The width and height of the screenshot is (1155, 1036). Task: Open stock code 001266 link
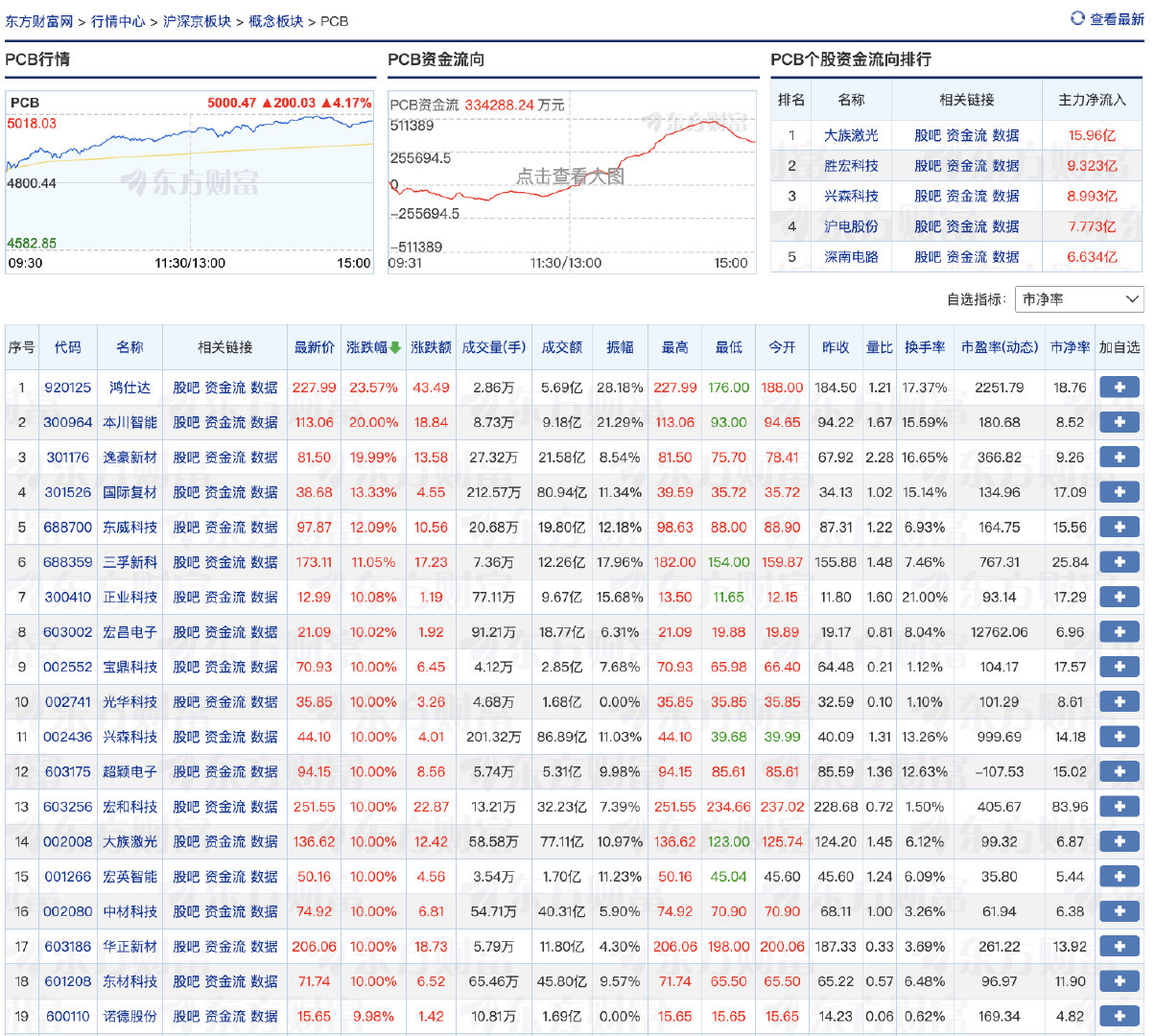[x=68, y=877]
